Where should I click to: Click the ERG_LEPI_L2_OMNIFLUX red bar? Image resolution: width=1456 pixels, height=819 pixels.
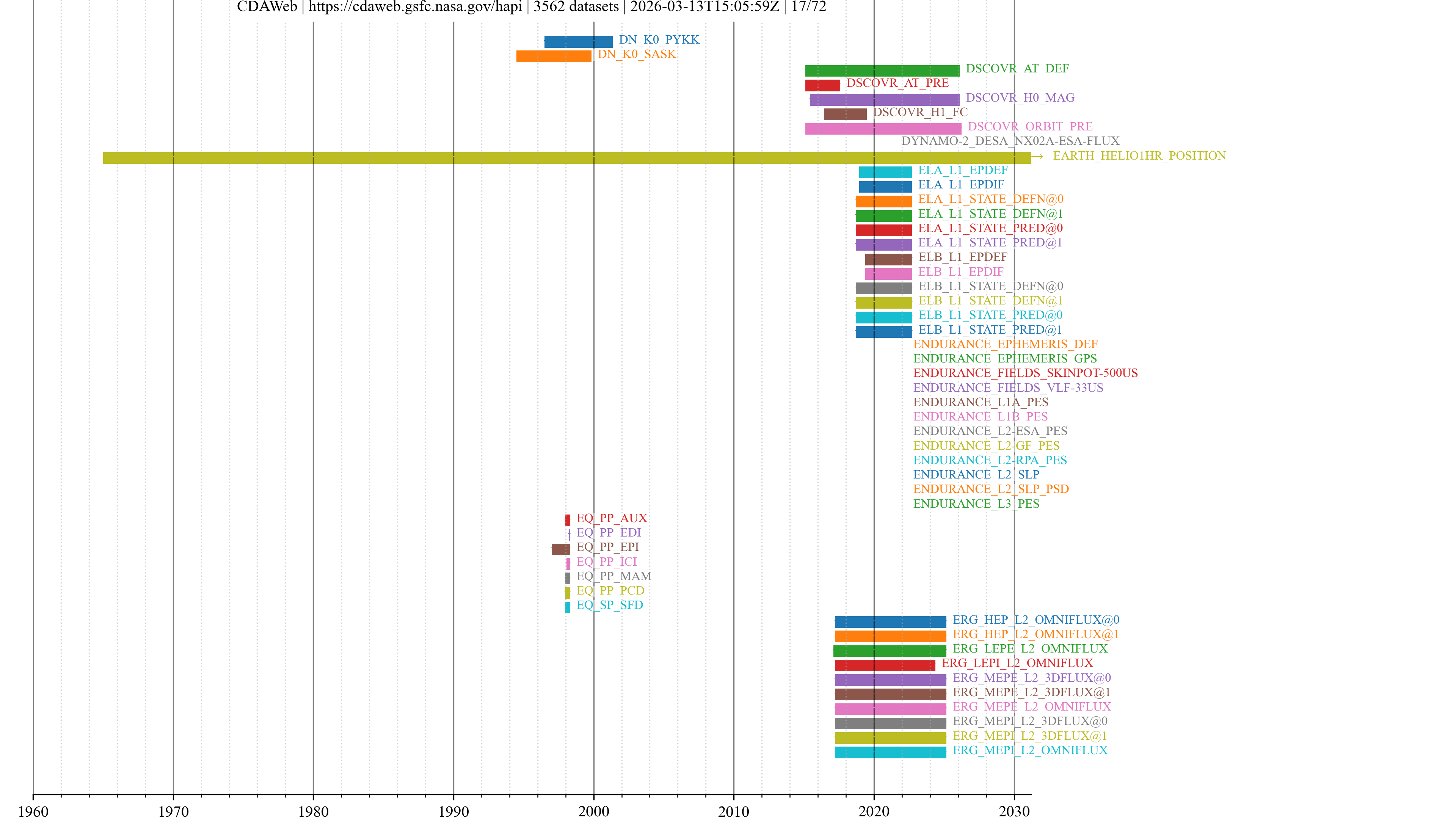[x=885, y=665]
